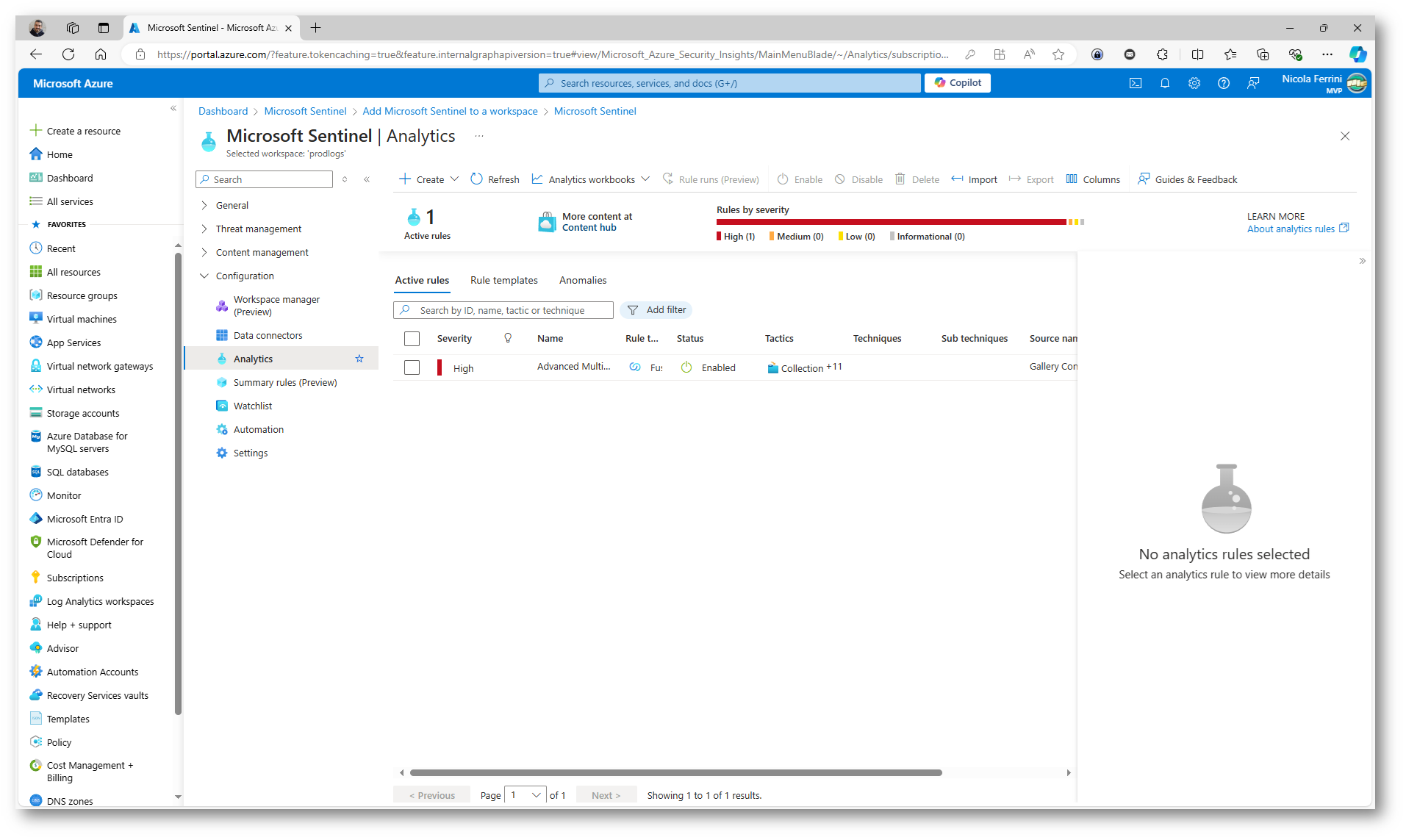Click the Add filter button
This screenshot has width=1406, height=840.
[656, 310]
